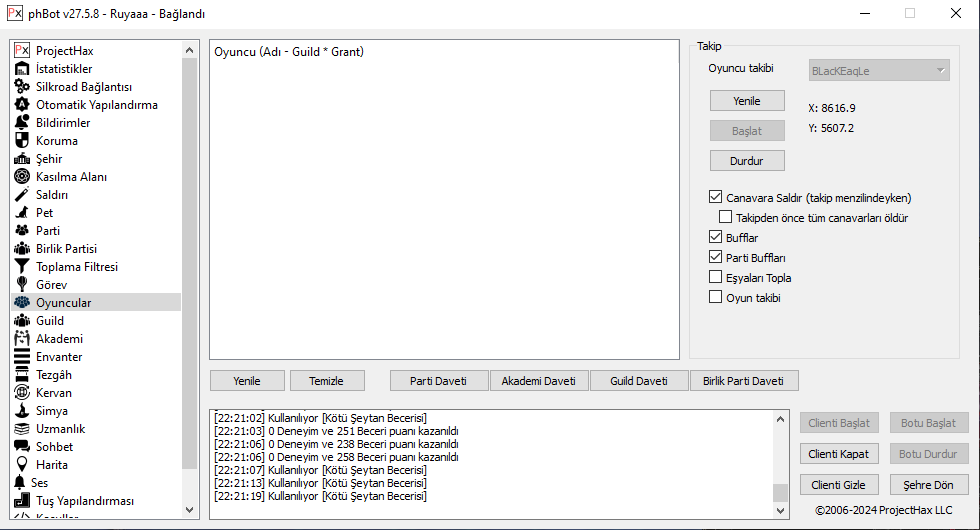Image resolution: width=980 pixels, height=530 pixels.
Task: Click the Koruma shield icon in sidebar
Action: tap(22, 141)
